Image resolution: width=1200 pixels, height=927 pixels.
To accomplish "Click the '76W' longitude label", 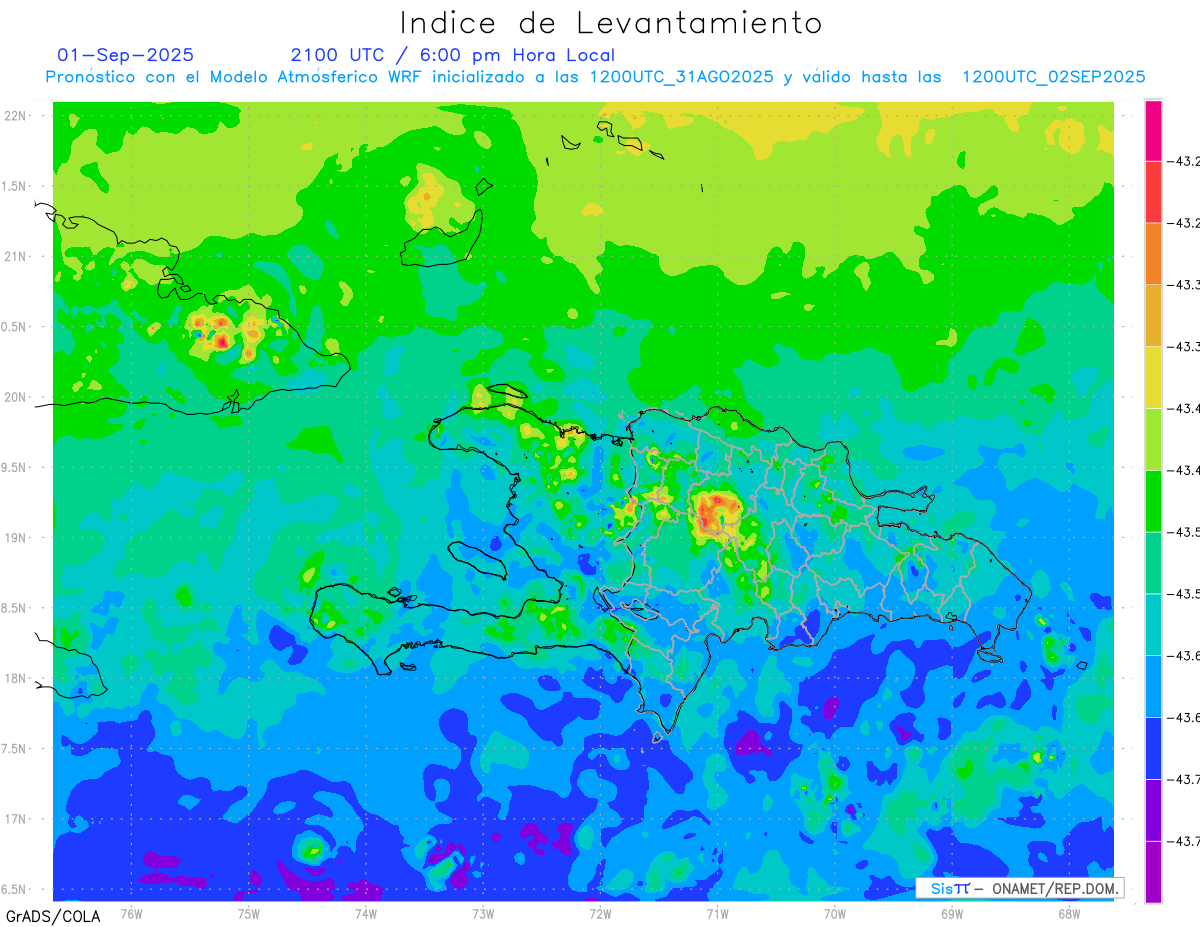I will [x=131, y=913].
